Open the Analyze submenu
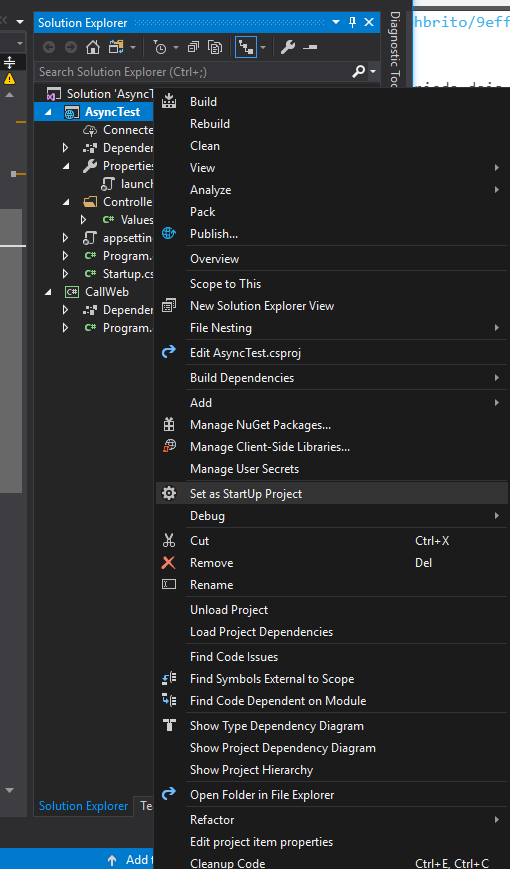Viewport: 510px width, 869px height. coord(332,190)
